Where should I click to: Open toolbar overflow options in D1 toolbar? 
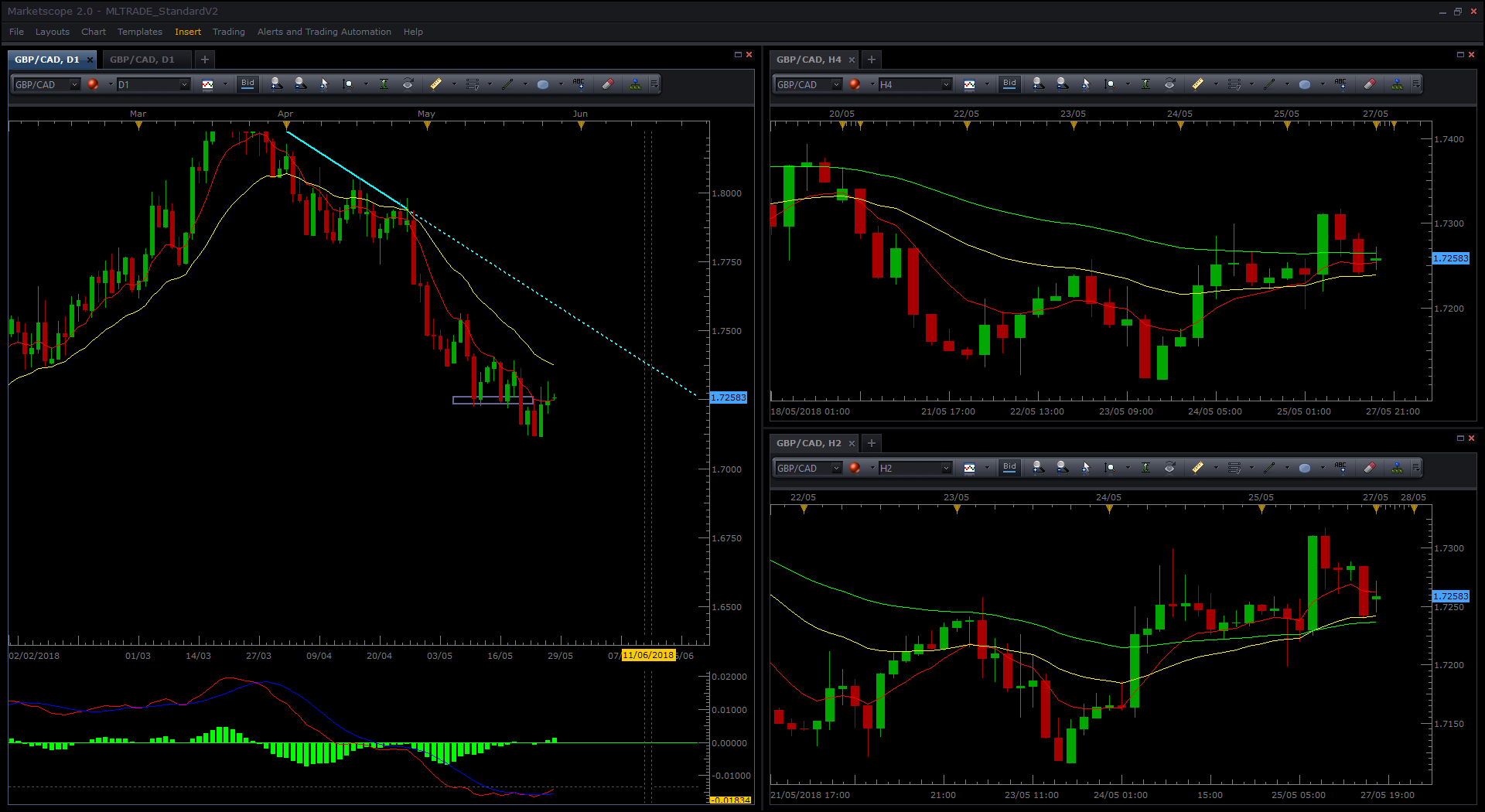(x=654, y=84)
